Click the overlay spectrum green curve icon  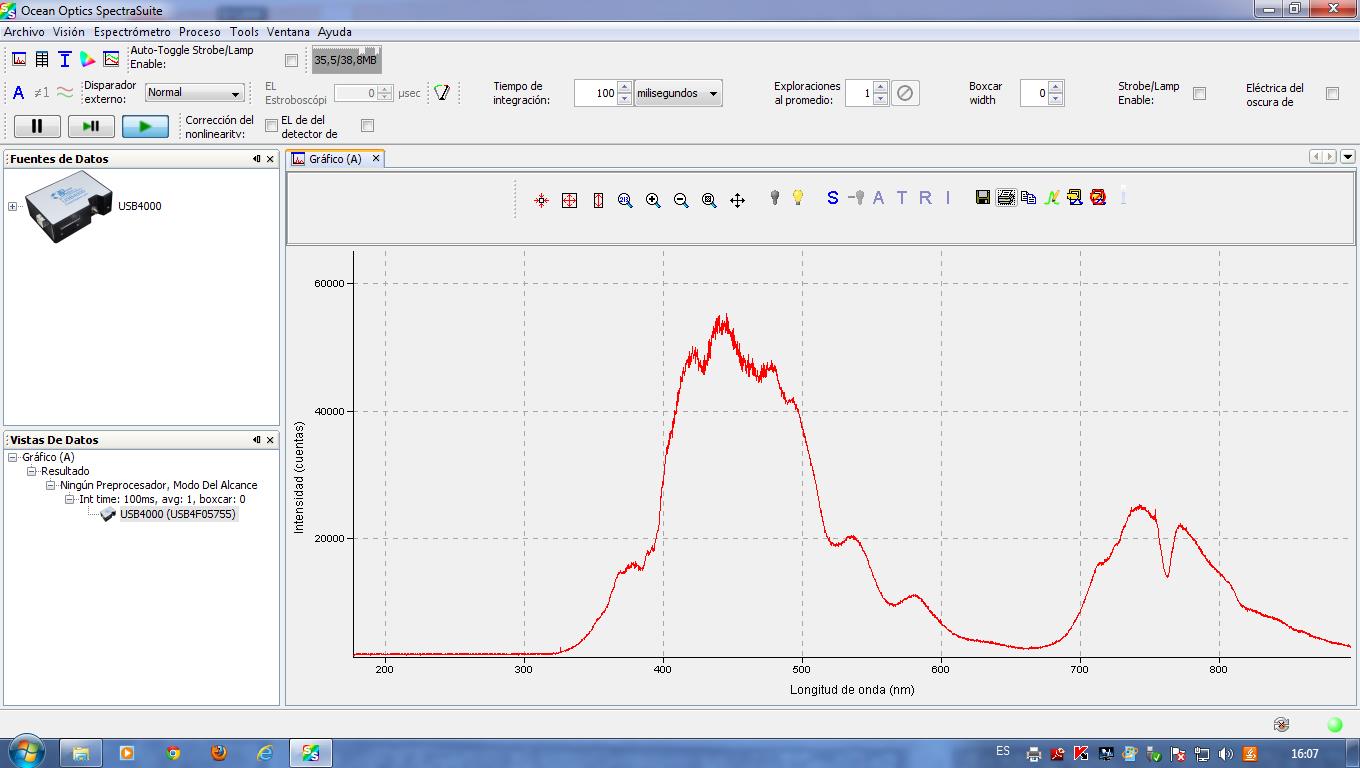click(1052, 197)
